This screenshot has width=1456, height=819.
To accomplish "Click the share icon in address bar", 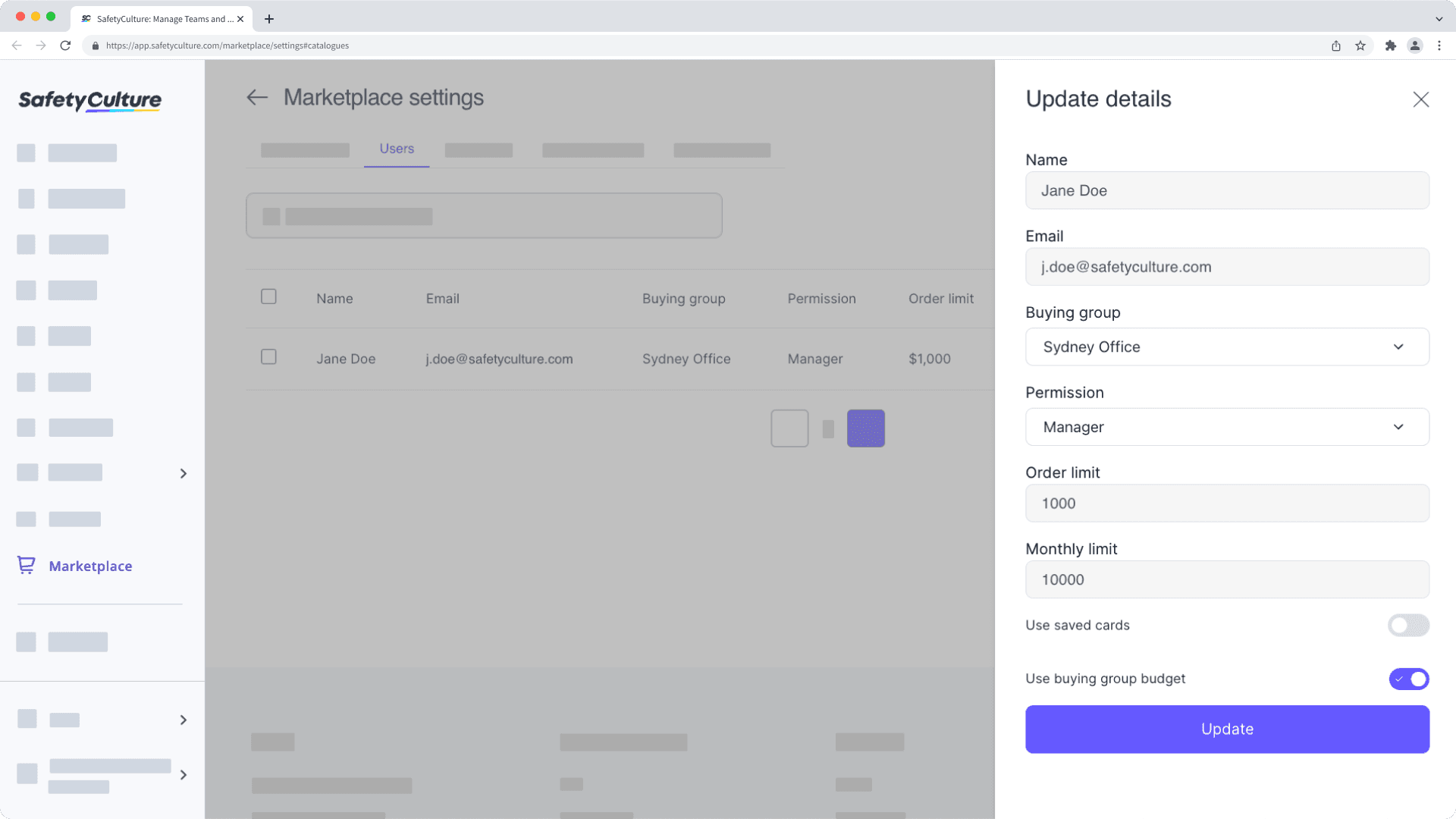I will (x=1336, y=45).
